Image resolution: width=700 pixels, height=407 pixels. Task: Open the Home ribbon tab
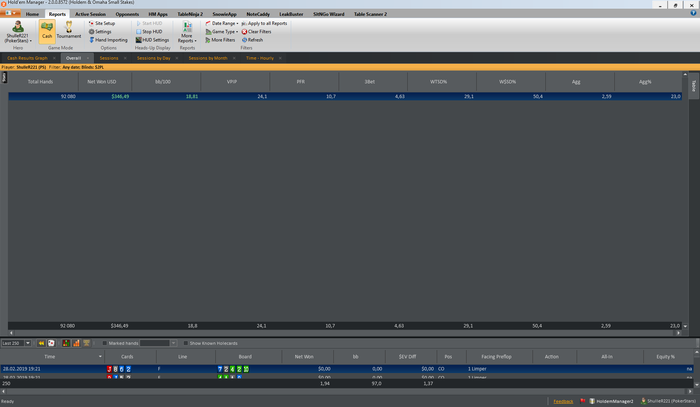point(32,14)
